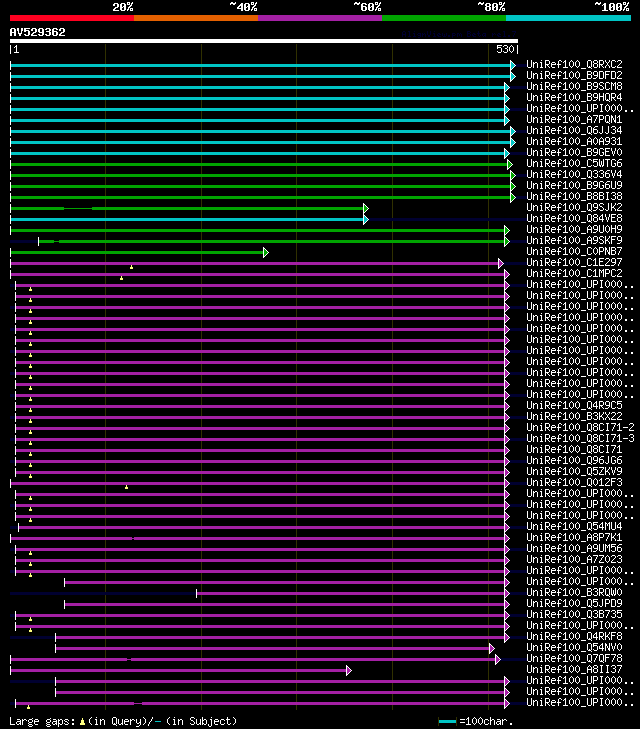Select the UniRef100_Q96JG6 label
This screenshot has height=729, width=640.
point(574,460)
